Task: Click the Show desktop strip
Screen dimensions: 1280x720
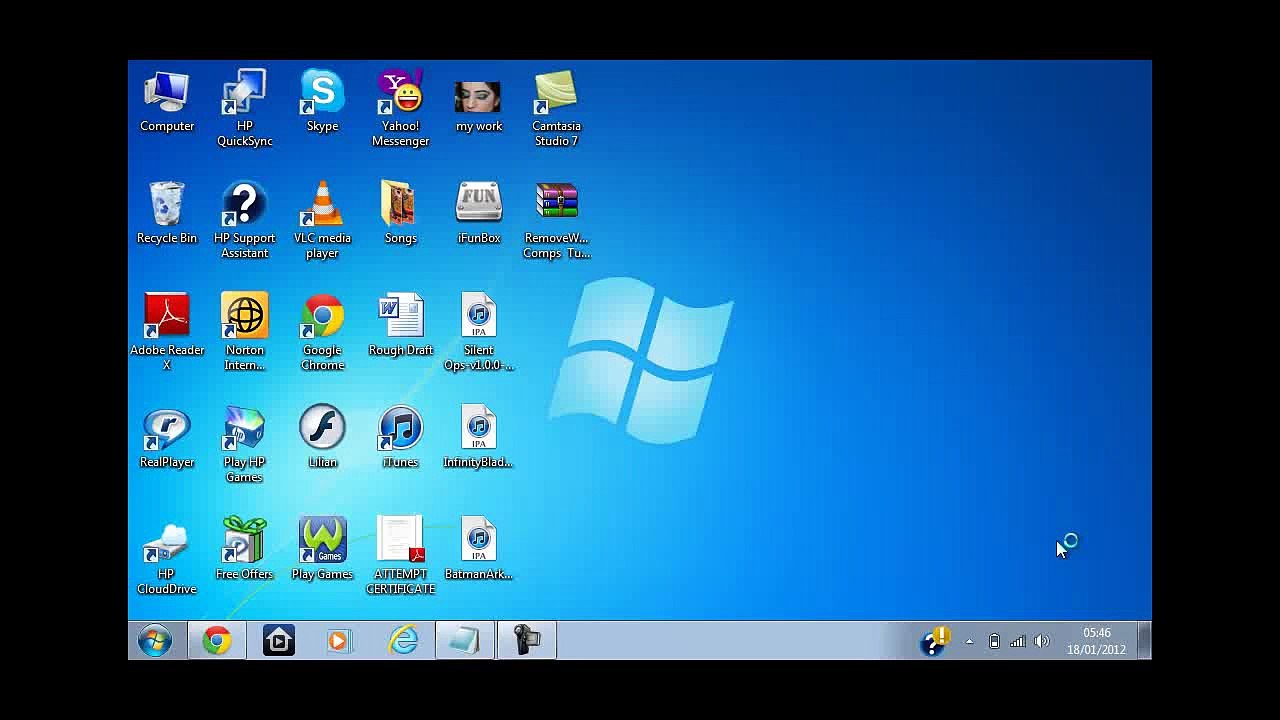Action: (1145, 641)
